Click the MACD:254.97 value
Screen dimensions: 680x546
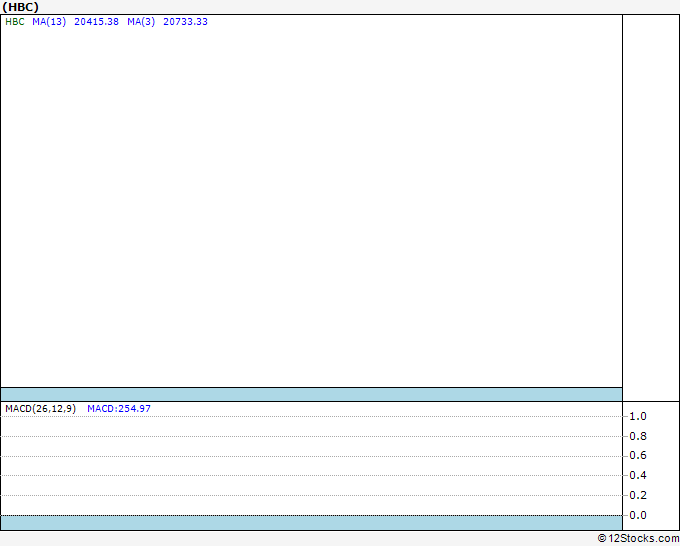click(119, 409)
